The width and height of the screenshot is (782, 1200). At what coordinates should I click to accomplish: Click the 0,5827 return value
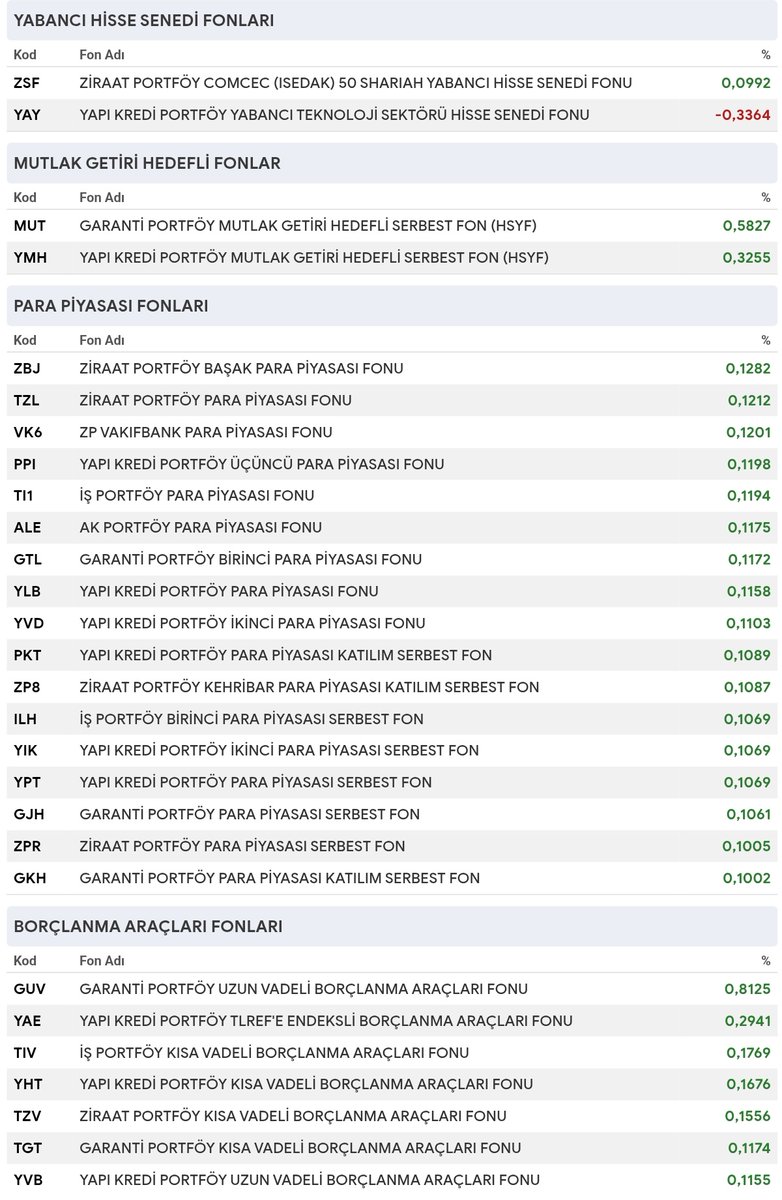[x=747, y=226]
